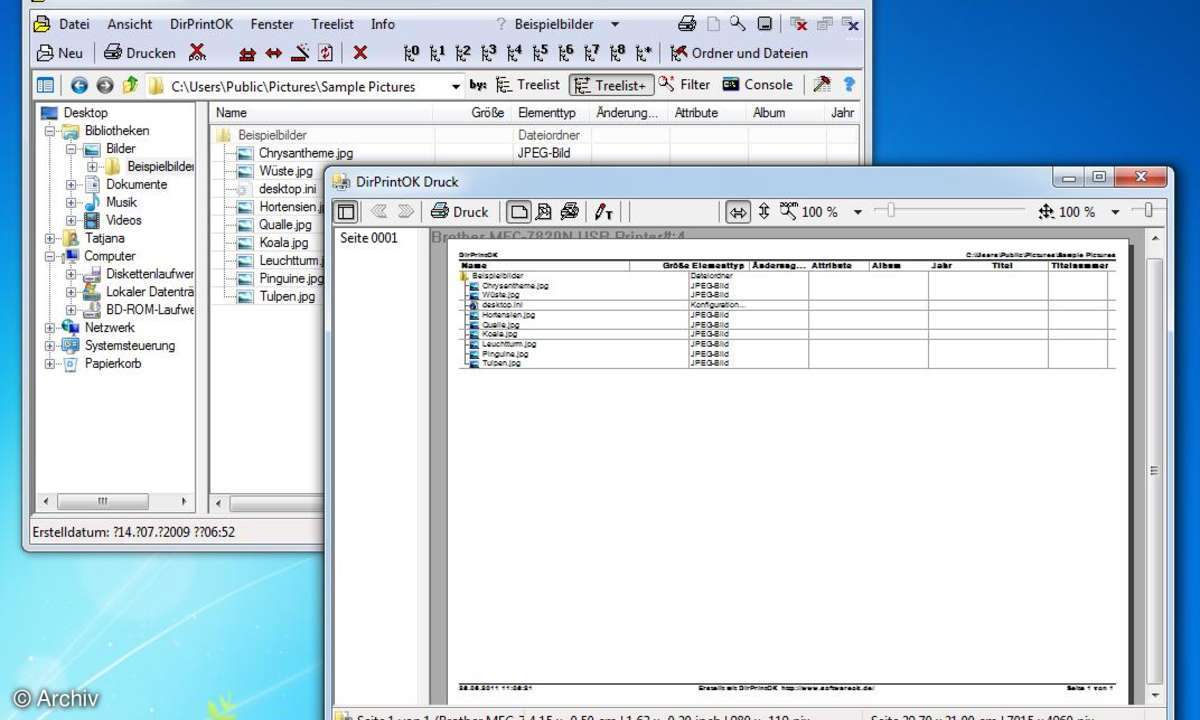
Task: Open the Datei menu
Action: click(x=74, y=24)
